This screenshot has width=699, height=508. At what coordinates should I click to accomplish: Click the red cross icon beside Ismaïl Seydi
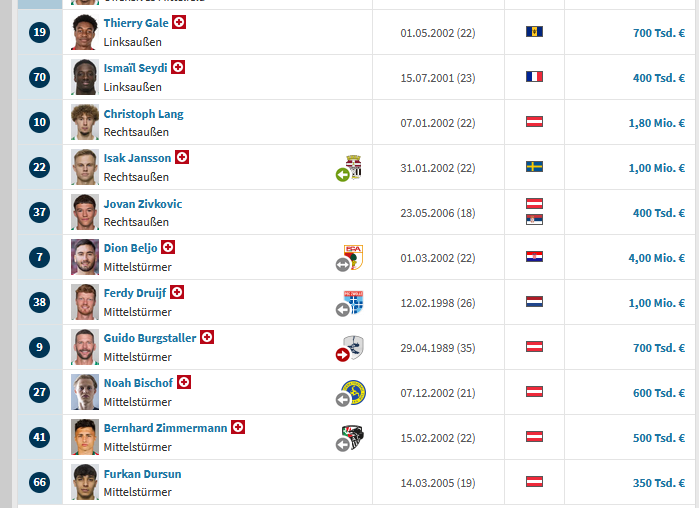pyautogui.click(x=178, y=67)
